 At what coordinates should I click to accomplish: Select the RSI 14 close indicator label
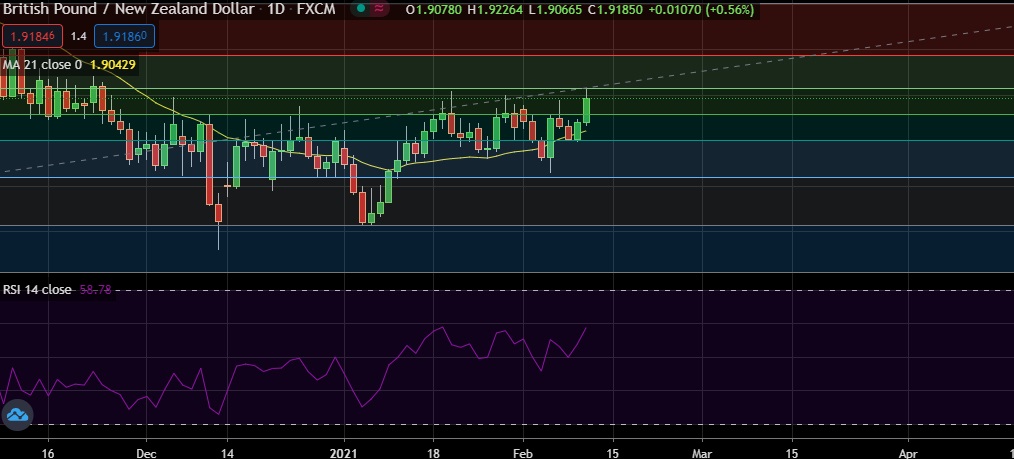click(37, 290)
